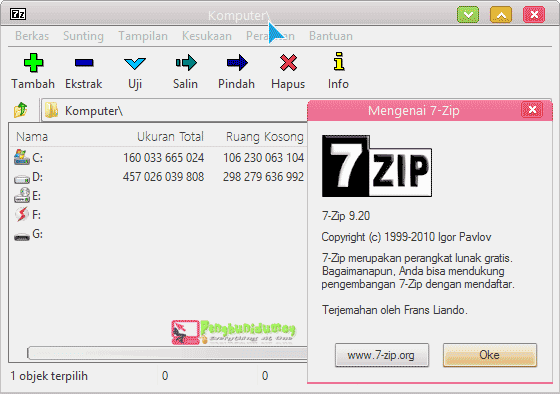Select the D: drive icon
The height and width of the screenshot is (394, 560).
[22, 179]
